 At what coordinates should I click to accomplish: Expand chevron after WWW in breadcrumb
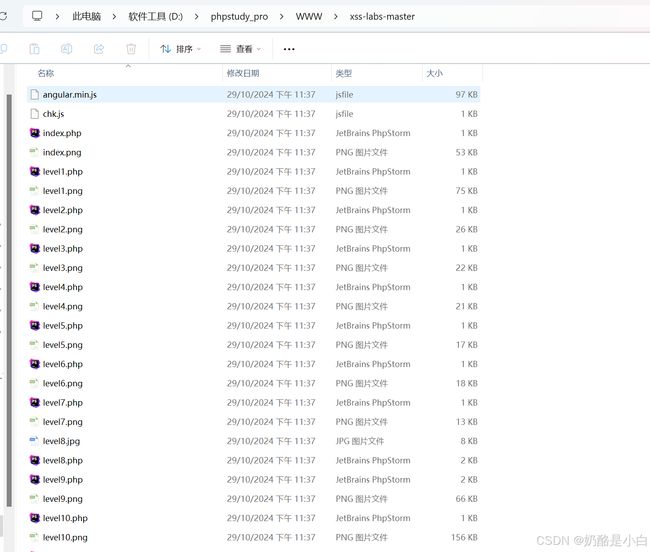tap(336, 17)
